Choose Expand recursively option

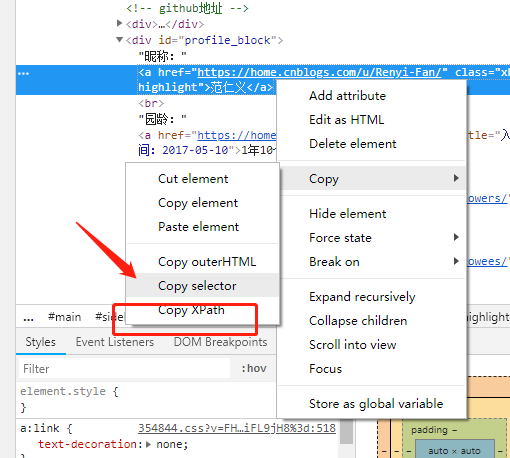(x=362, y=297)
